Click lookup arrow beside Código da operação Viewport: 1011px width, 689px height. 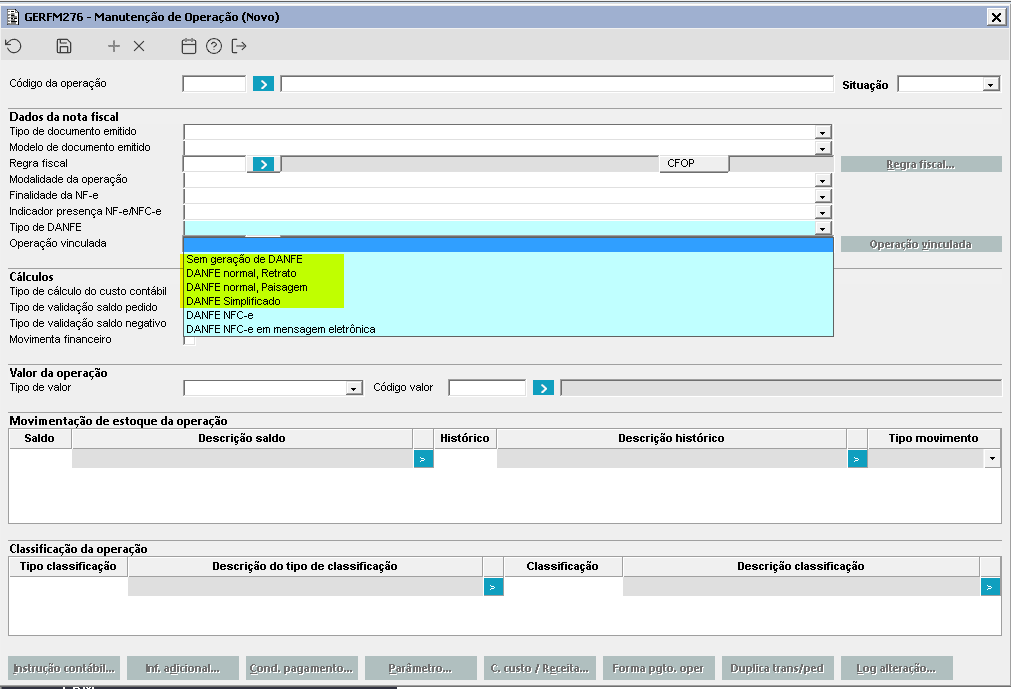(263, 84)
